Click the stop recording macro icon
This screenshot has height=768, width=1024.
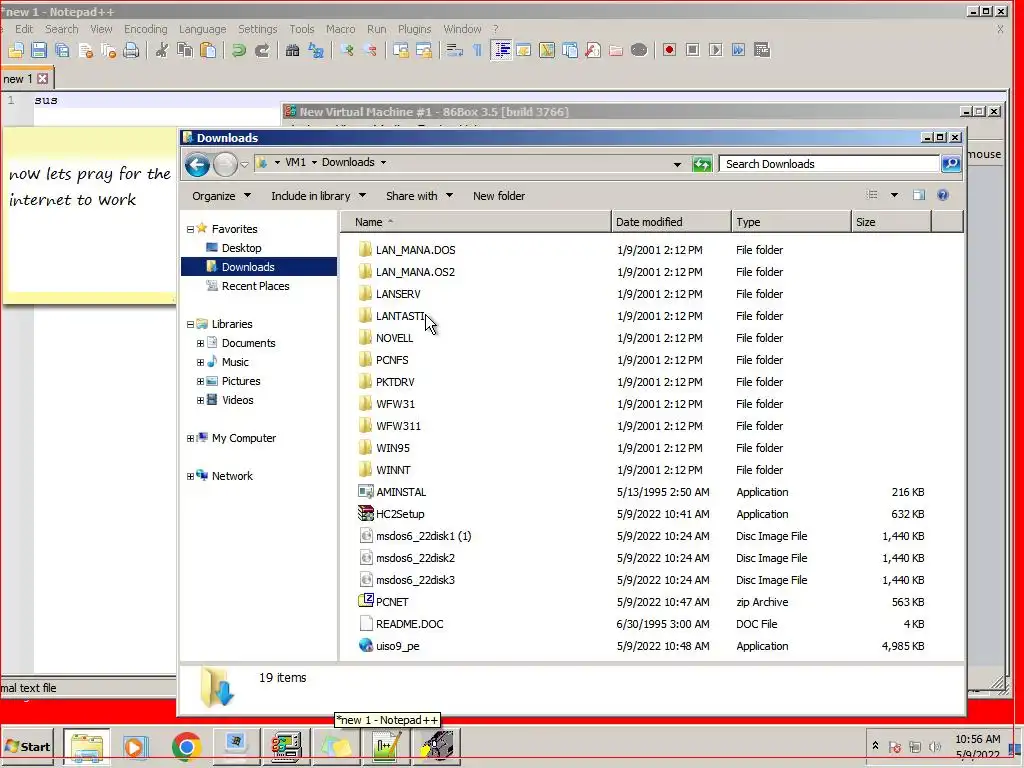tap(692, 50)
